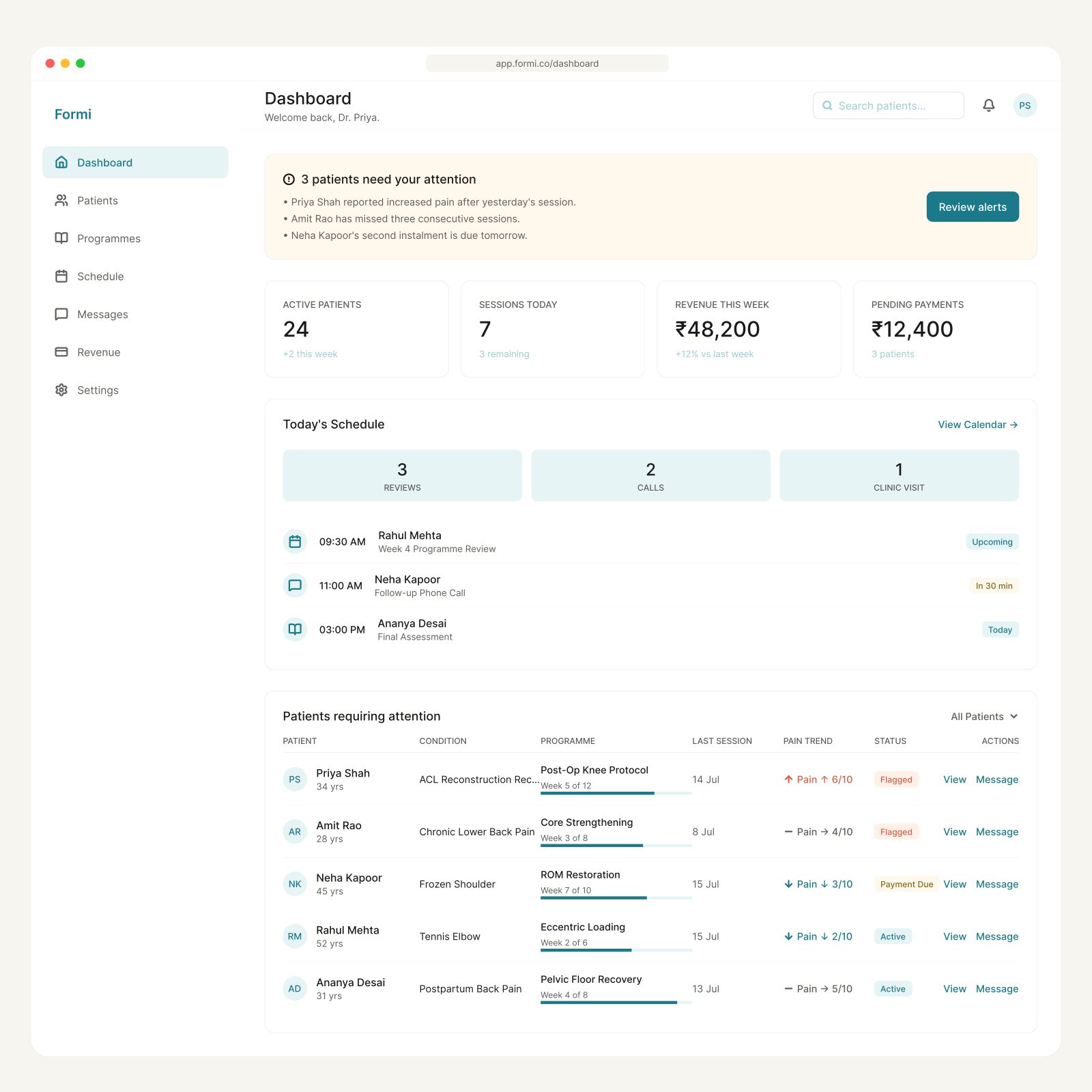Viewport: 1092px width, 1092px height.
Task: Open the PS profile avatar in header
Action: coord(1025,105)
